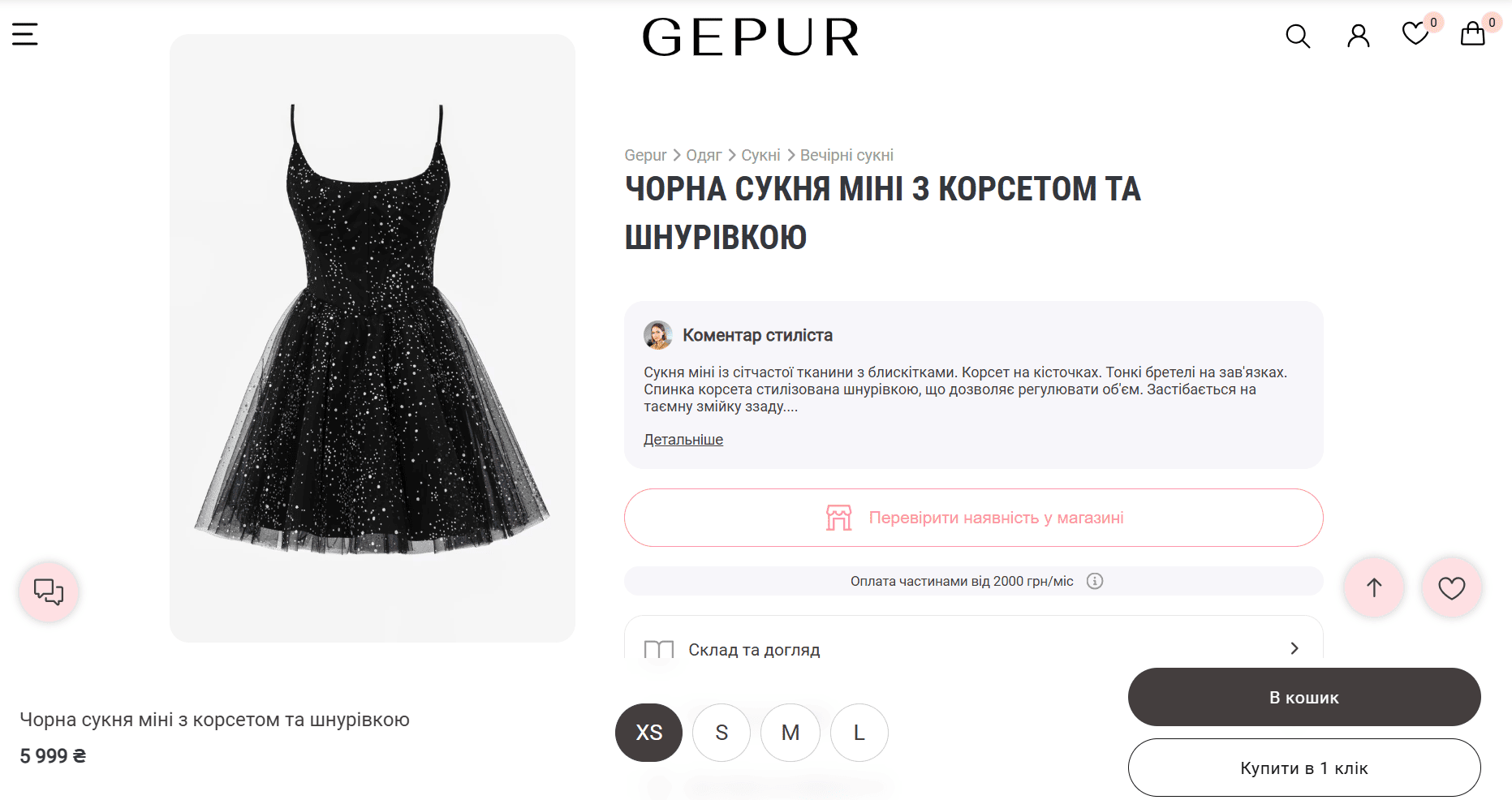Click the scroll-to-top arrow button

click(x=1374, y=587)
